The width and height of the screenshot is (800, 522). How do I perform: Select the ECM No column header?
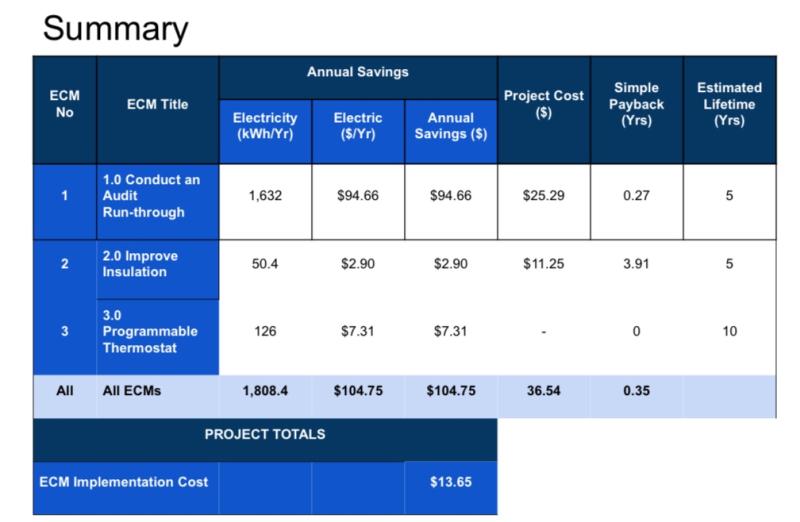(x=64, y=104)
